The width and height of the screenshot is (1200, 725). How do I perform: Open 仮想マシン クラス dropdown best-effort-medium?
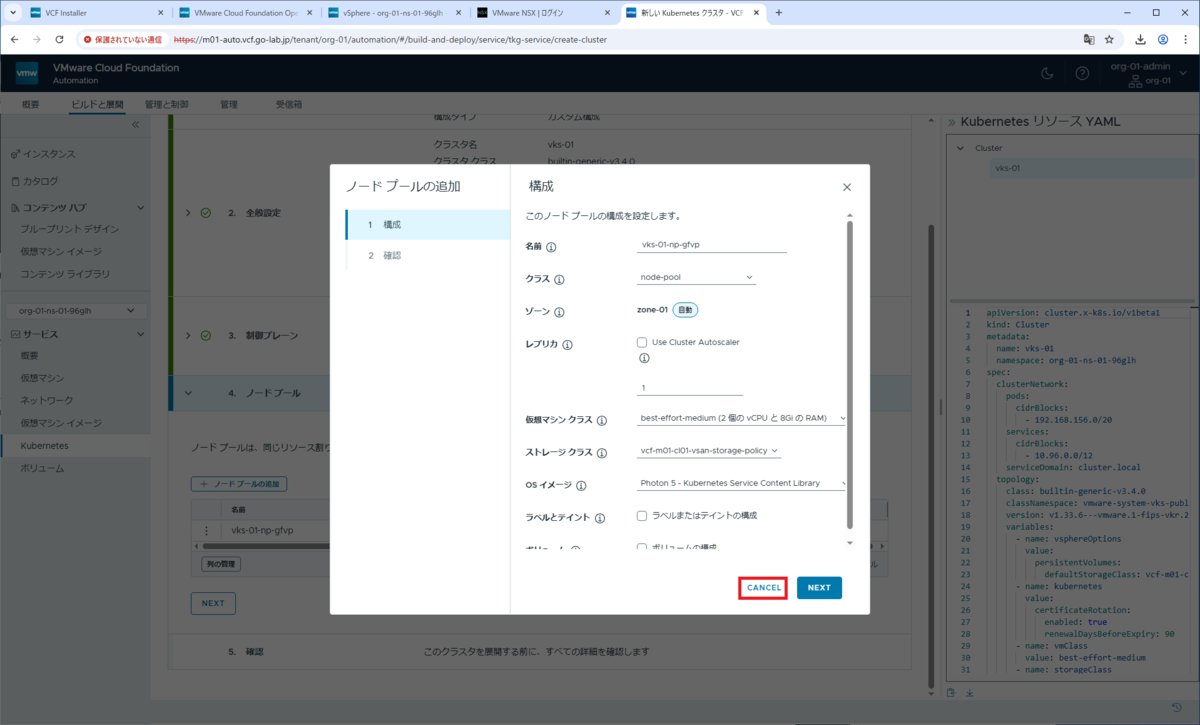(742, 418)
